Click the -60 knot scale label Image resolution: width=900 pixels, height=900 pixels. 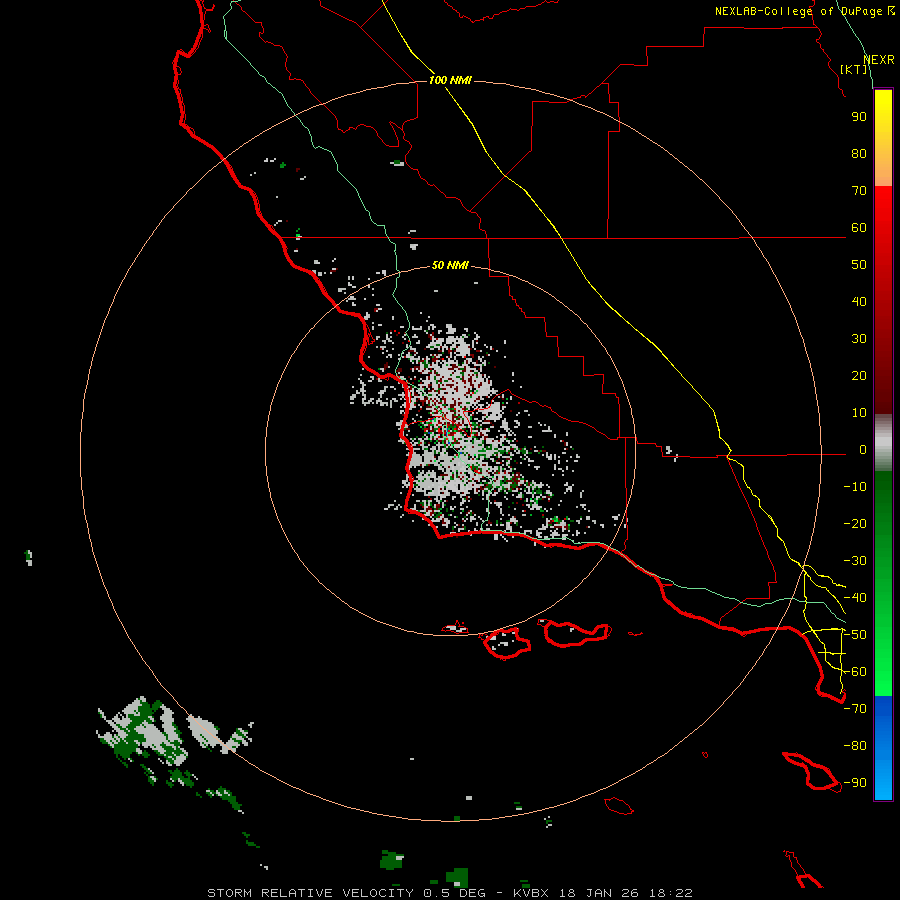tap(855, 672)
